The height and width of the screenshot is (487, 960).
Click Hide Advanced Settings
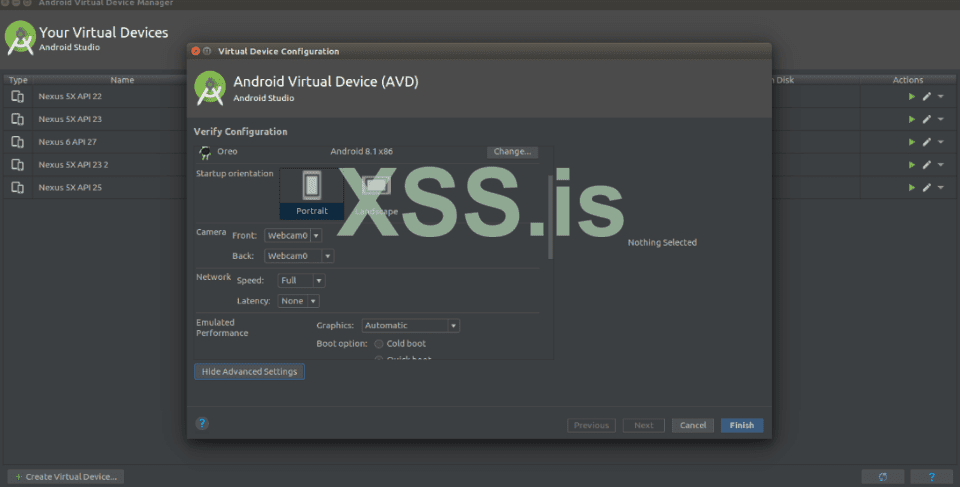(x=249, y=371)
